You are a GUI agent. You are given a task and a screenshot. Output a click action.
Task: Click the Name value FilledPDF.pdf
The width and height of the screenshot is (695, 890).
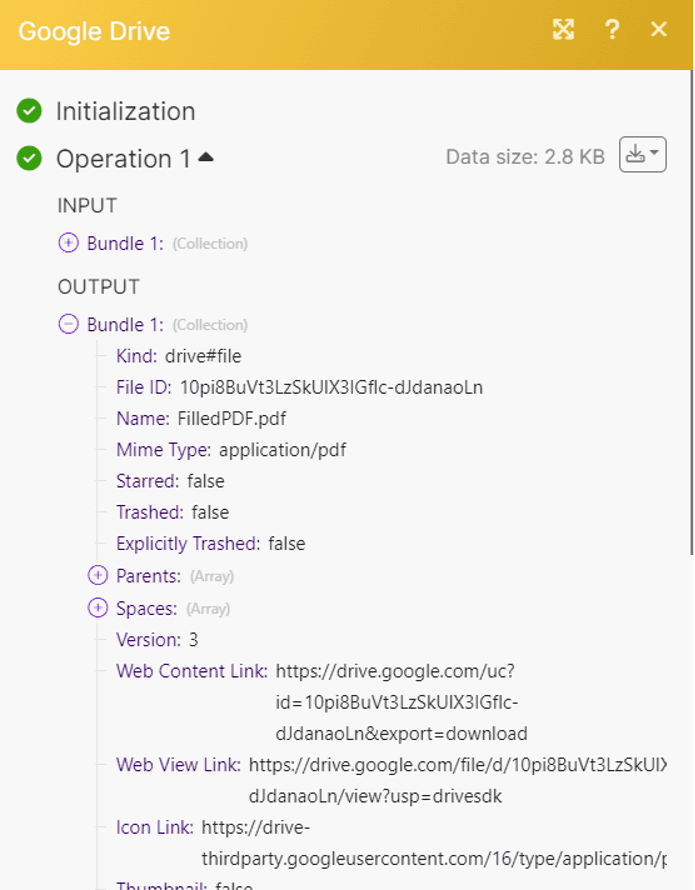[232, 419]
